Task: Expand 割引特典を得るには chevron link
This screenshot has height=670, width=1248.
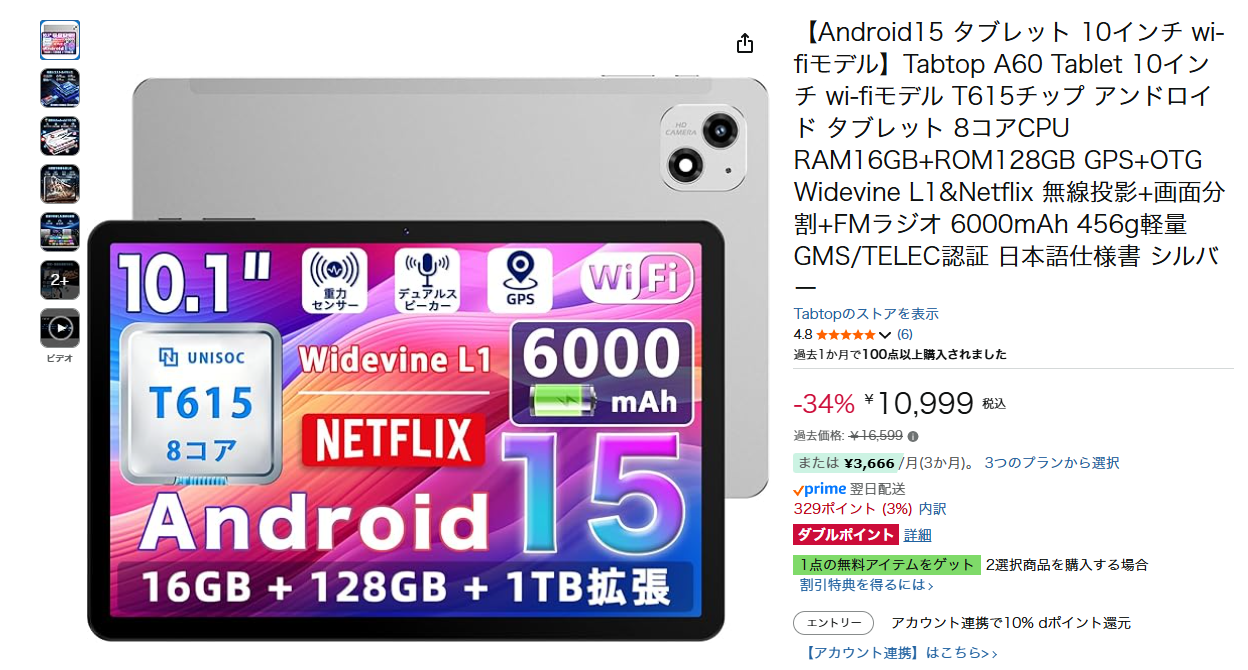Action: coord(866,585)
